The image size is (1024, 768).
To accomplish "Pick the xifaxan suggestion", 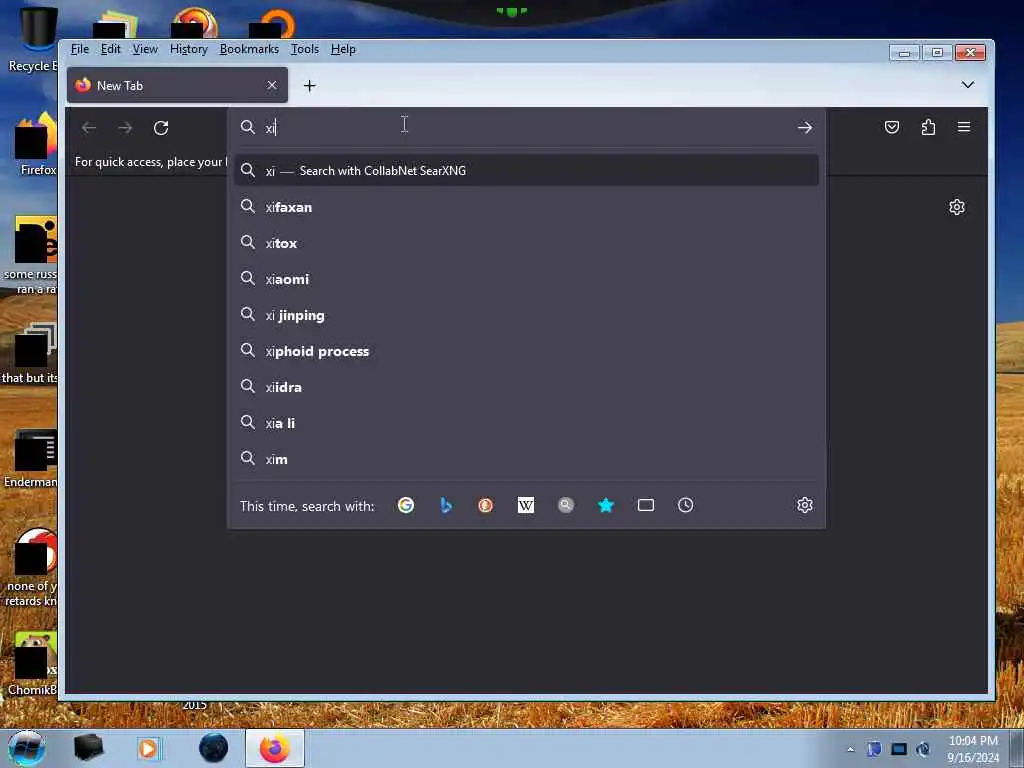I will coord(526,207).
